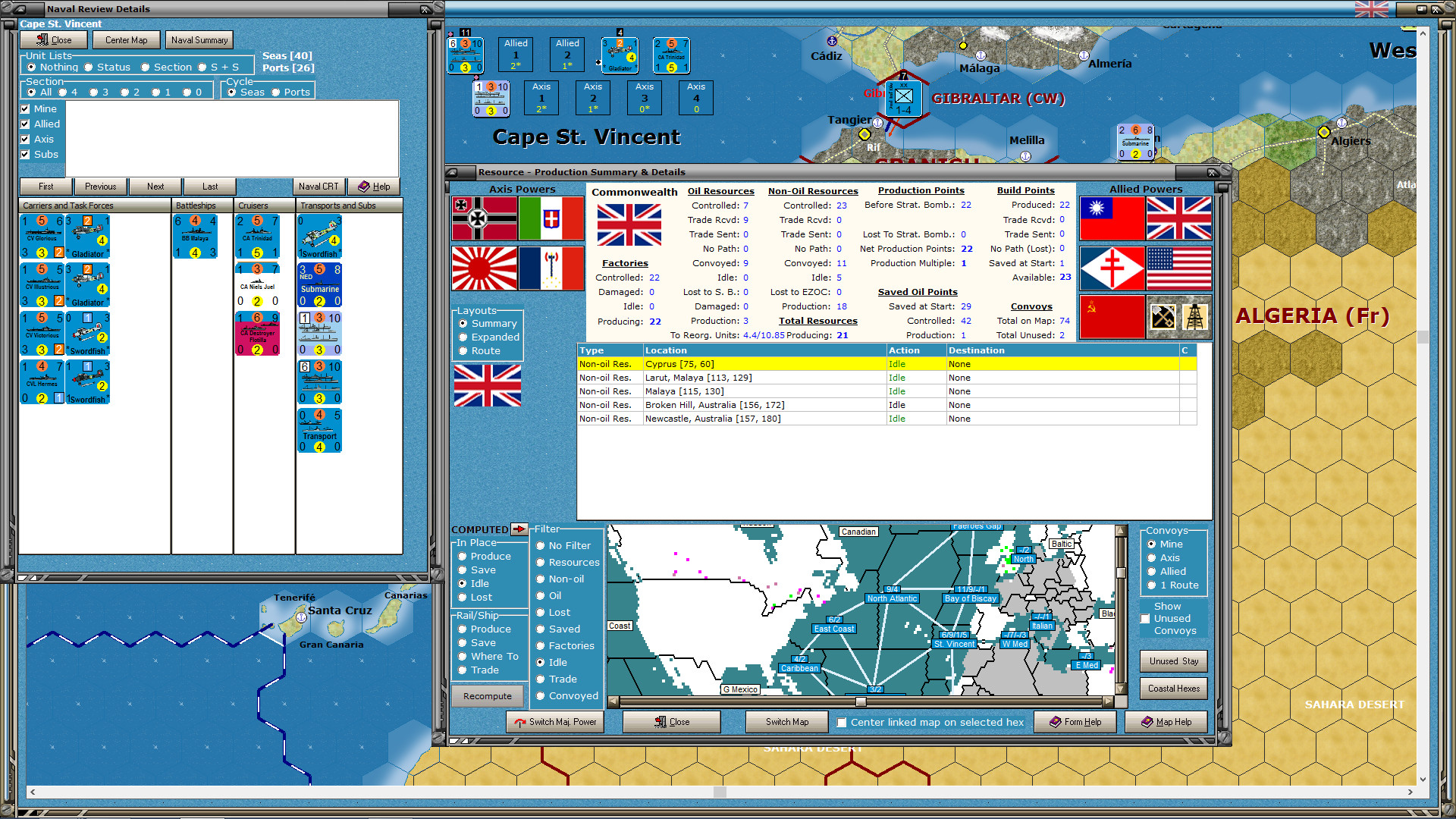
Task: Click the mini-map horizontal scrollbar thumb
Action: (861, 701)
